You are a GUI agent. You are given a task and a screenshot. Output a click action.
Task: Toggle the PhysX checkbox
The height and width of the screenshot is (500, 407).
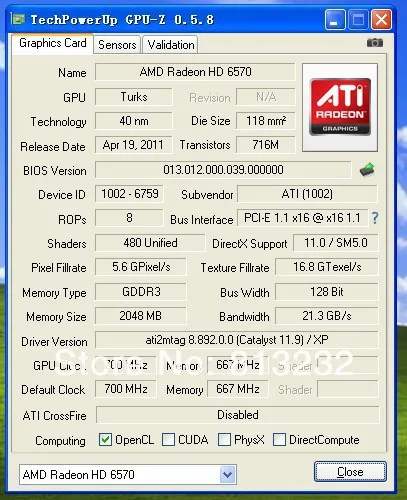tap(224, 440)
